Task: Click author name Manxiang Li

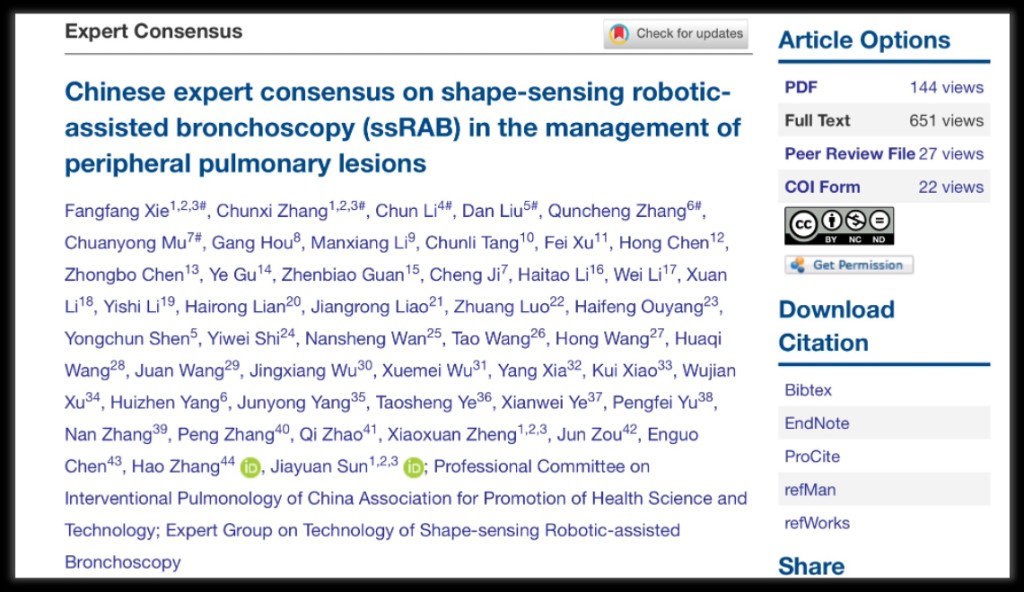Action: [359, 243]
